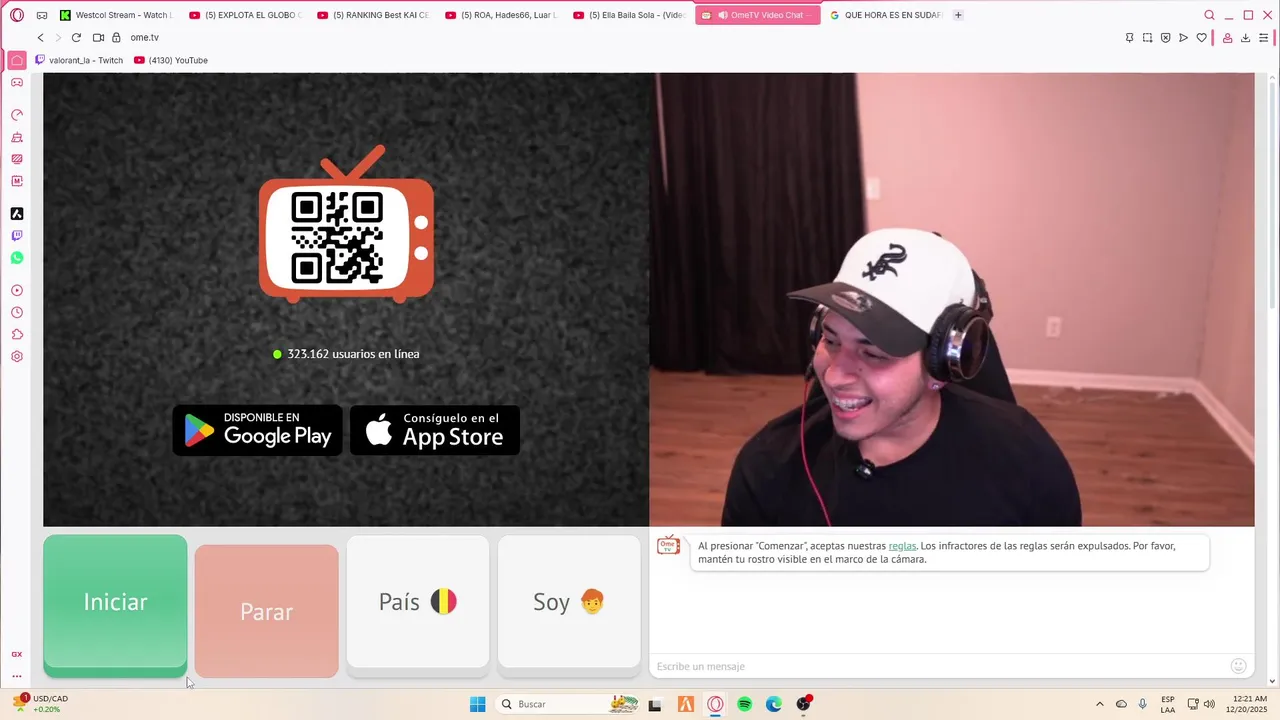The width and height of the screenshot is (1280, 720).
Task: Click the Google Play download badge
Action: point(258,430)
